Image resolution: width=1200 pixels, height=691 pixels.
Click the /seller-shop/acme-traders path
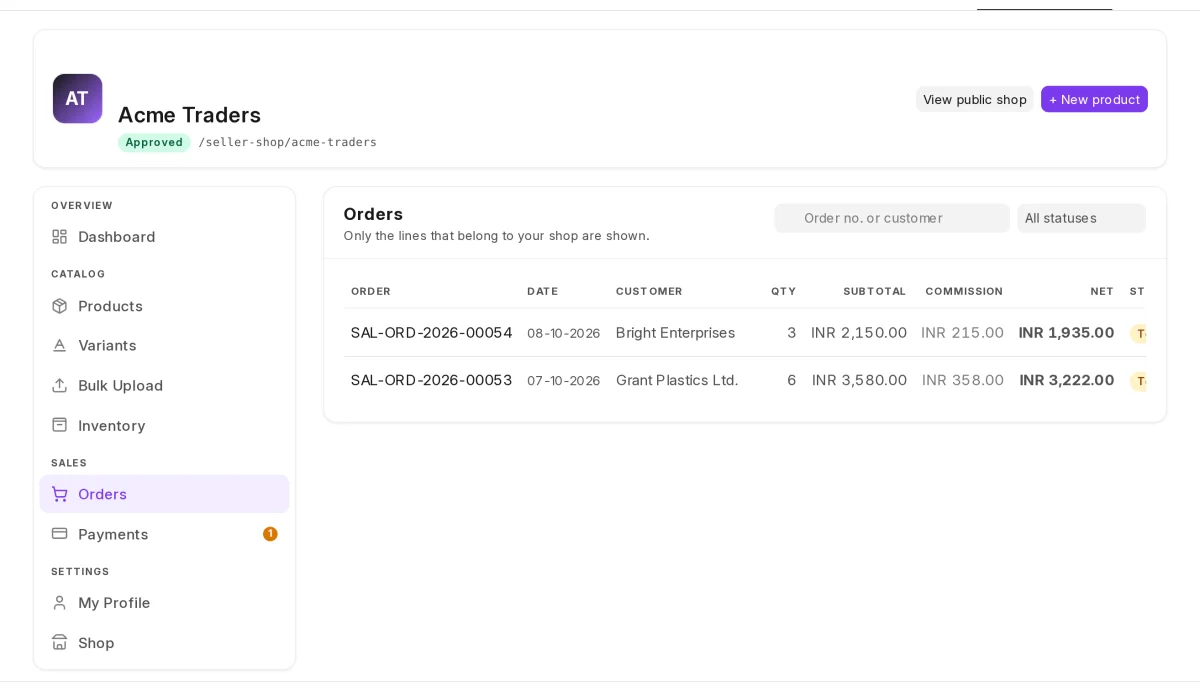[x=287, y=142]
